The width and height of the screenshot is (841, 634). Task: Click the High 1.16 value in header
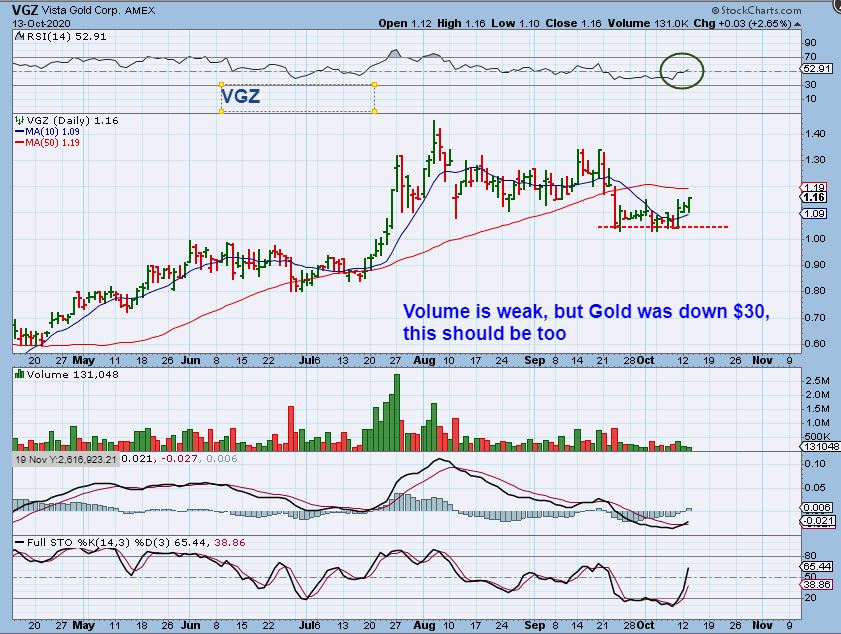coord(461,24)
